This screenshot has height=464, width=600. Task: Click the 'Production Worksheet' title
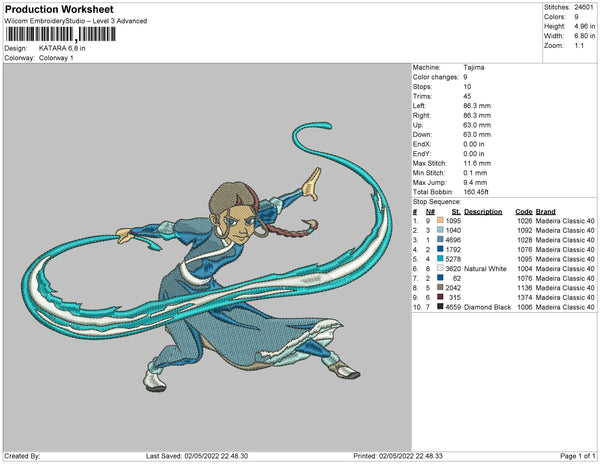pyautogui.click(x=59, y=9)
